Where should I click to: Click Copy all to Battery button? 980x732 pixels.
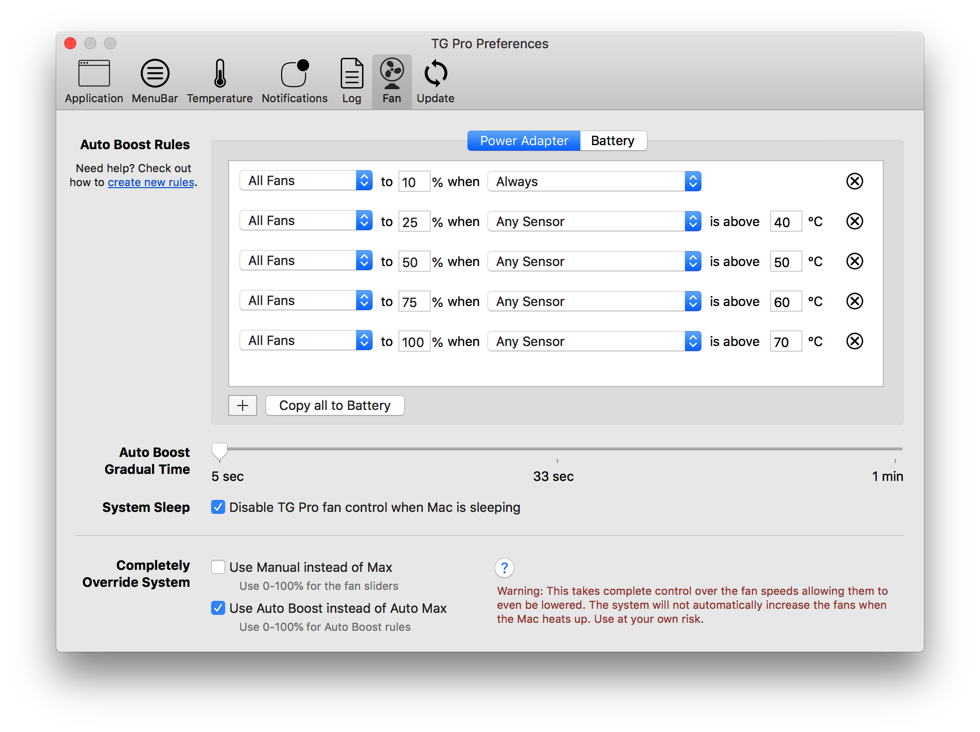335,406
